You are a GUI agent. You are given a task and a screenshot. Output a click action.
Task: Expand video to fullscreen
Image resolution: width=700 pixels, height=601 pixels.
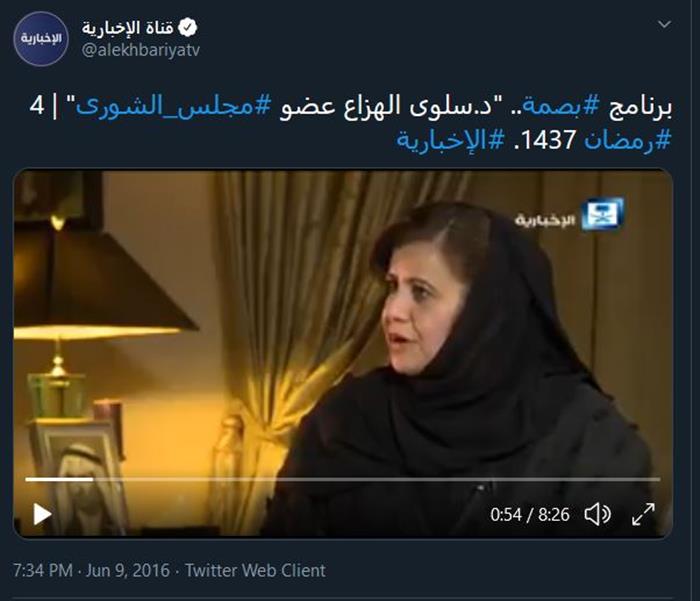(643, 514)
